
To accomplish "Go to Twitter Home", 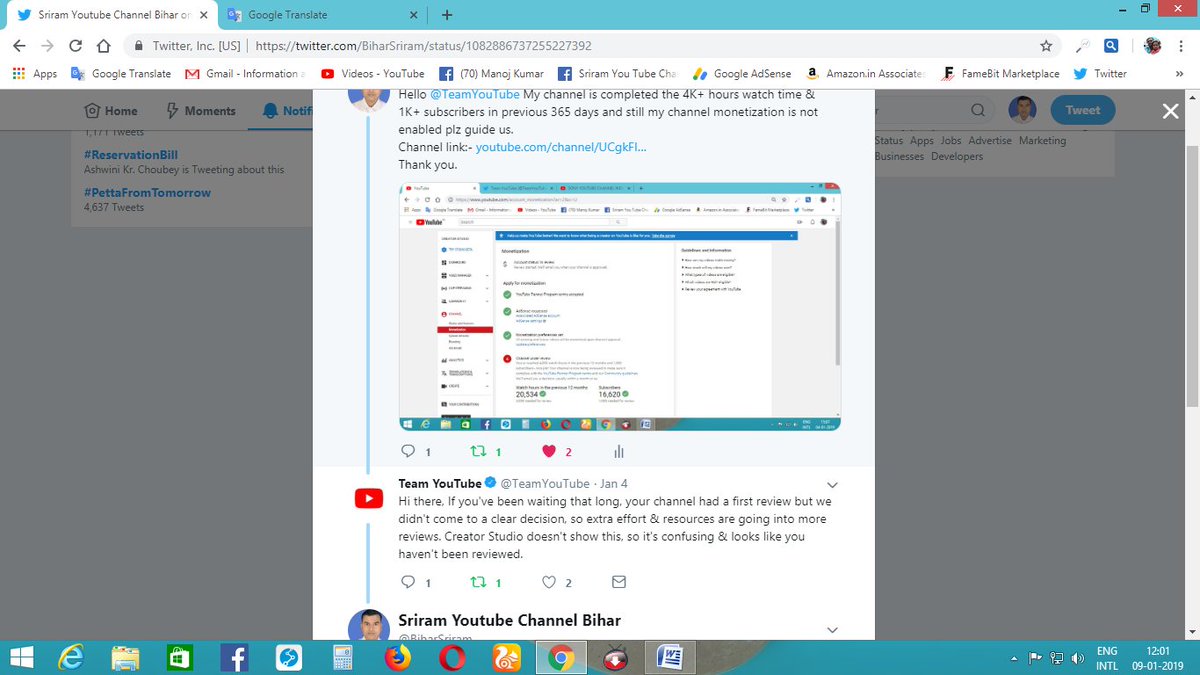I will click(x=111, y=111).
